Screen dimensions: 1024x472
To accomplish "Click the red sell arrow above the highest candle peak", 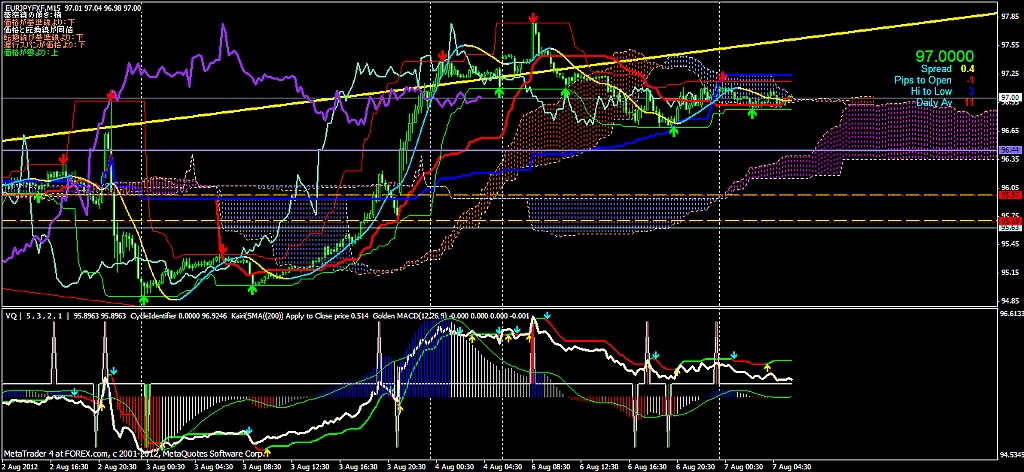I will [534, 18].
